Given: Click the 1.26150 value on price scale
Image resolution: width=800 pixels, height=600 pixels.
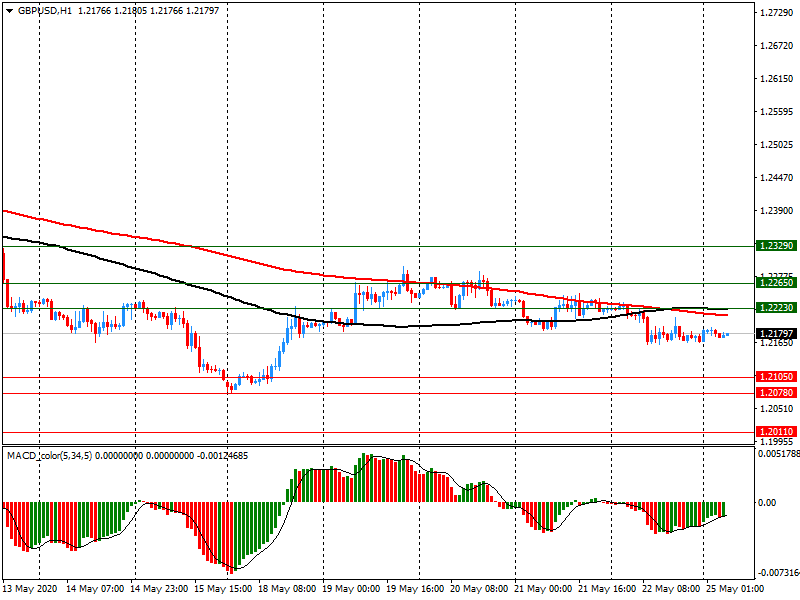Looking at the screenshot, I should click(x=776, y=79).
